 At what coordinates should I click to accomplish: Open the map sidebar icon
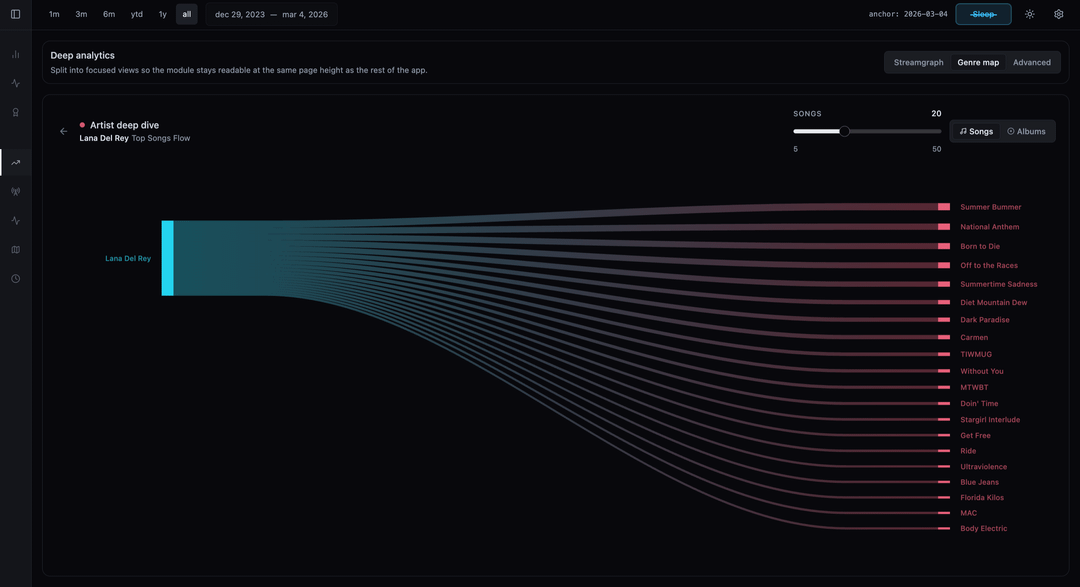tap(15, 249)
